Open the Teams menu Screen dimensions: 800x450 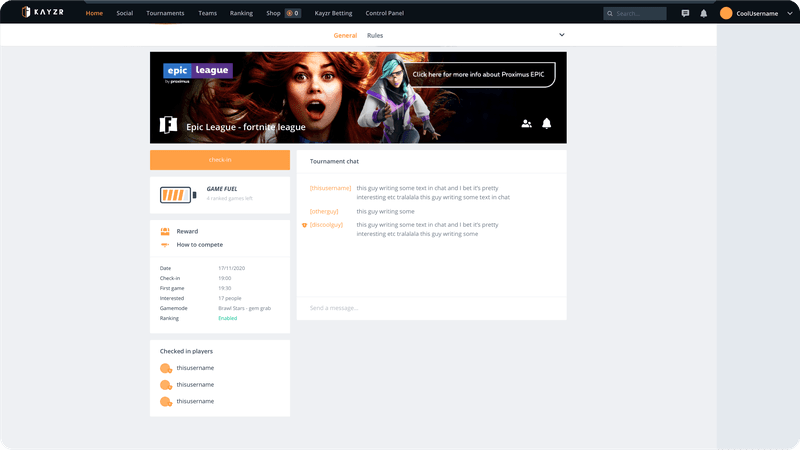pyautogui.click(x=208, y=13)
